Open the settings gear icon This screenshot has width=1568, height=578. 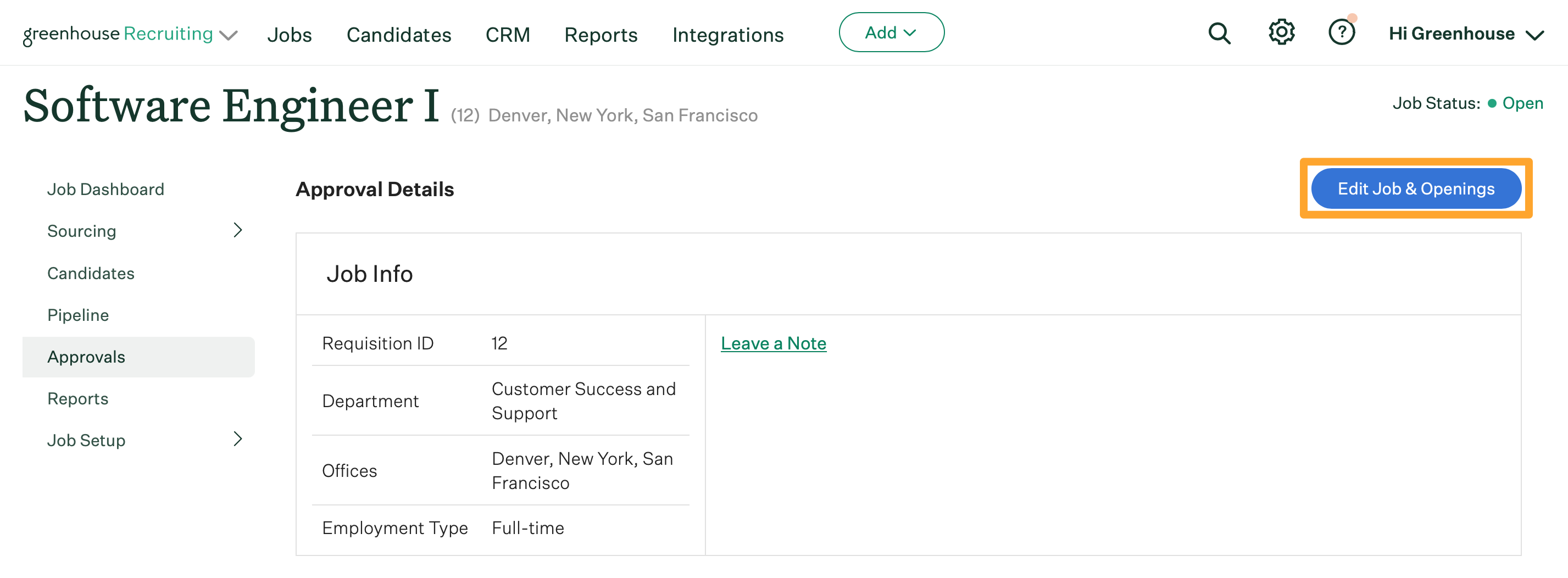coord(1281,32)
